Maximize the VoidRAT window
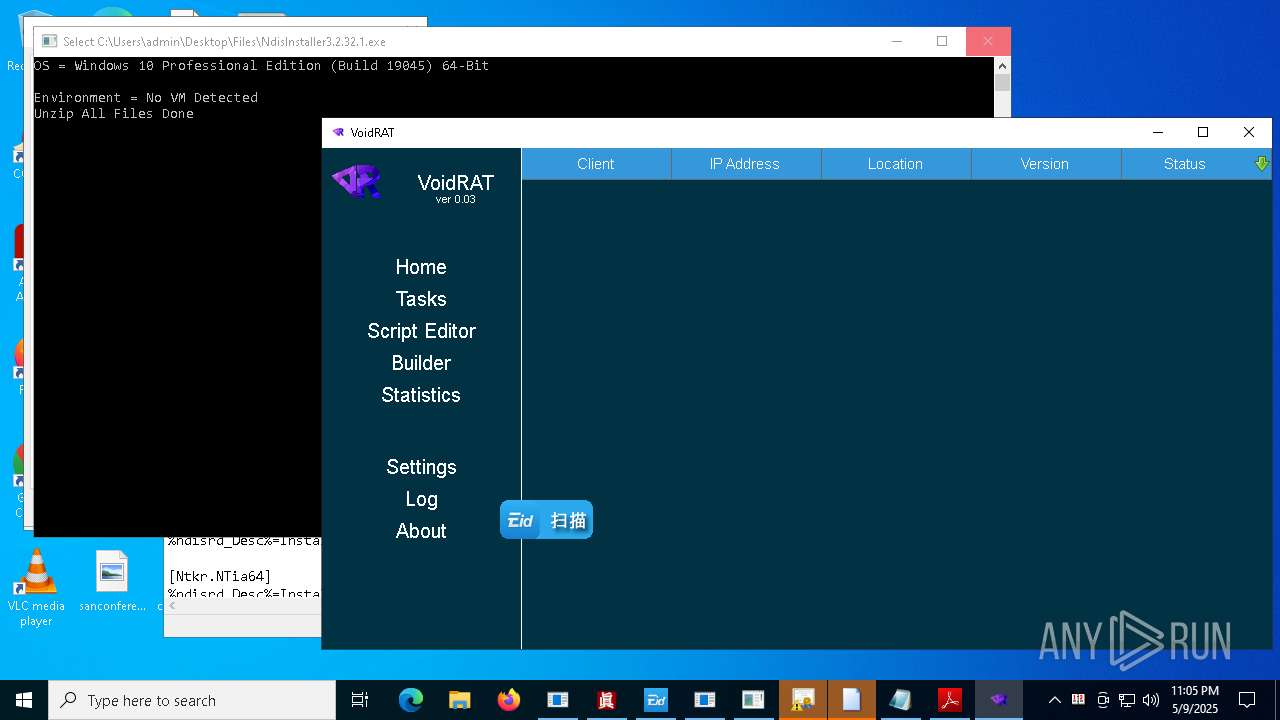The image size is (1280, 720). pos(1203,132)
